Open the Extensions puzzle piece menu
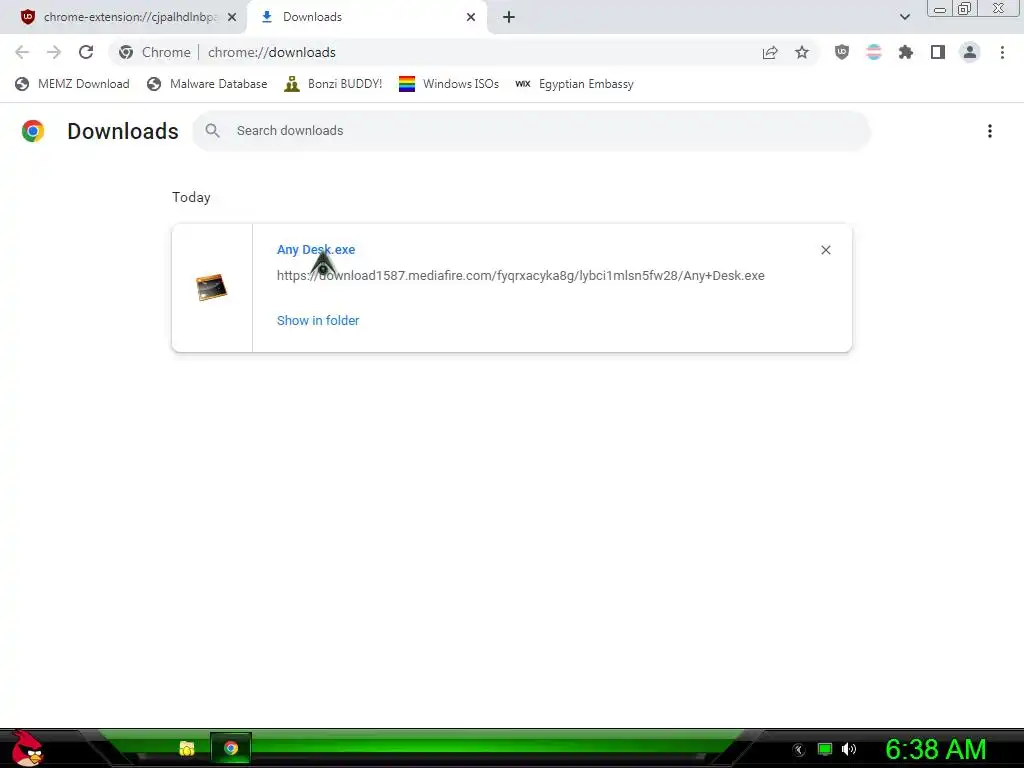 coord(906,52)
